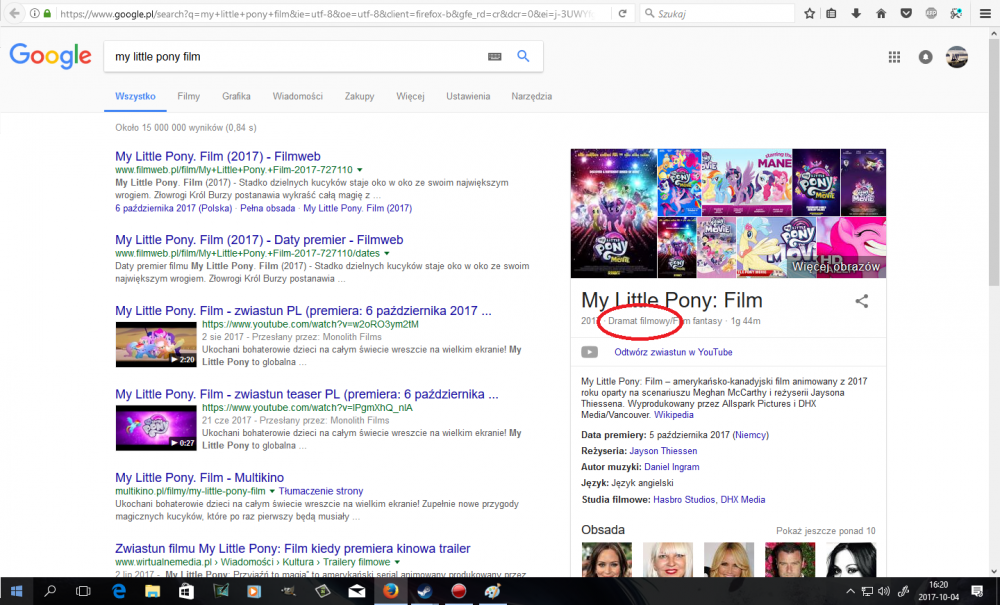Click the Google search magnifier button

pos(522,57)
